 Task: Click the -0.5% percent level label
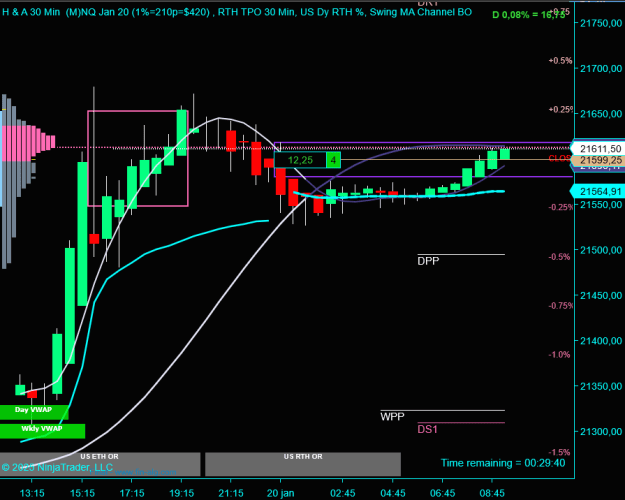[x=559, y=257]
